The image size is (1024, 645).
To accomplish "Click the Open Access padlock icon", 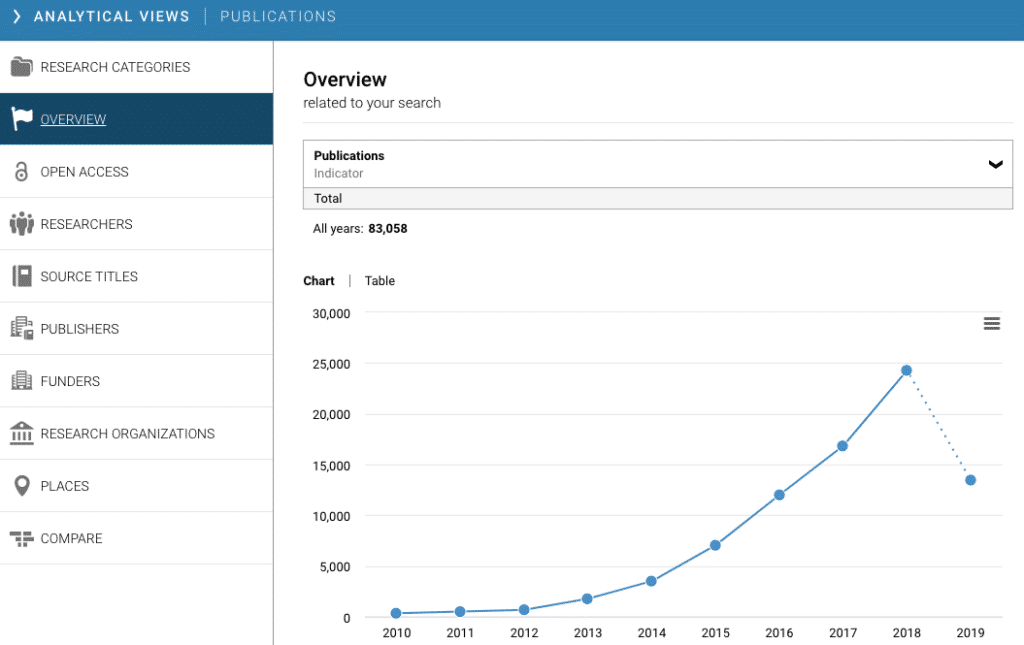I will (21, 172).
